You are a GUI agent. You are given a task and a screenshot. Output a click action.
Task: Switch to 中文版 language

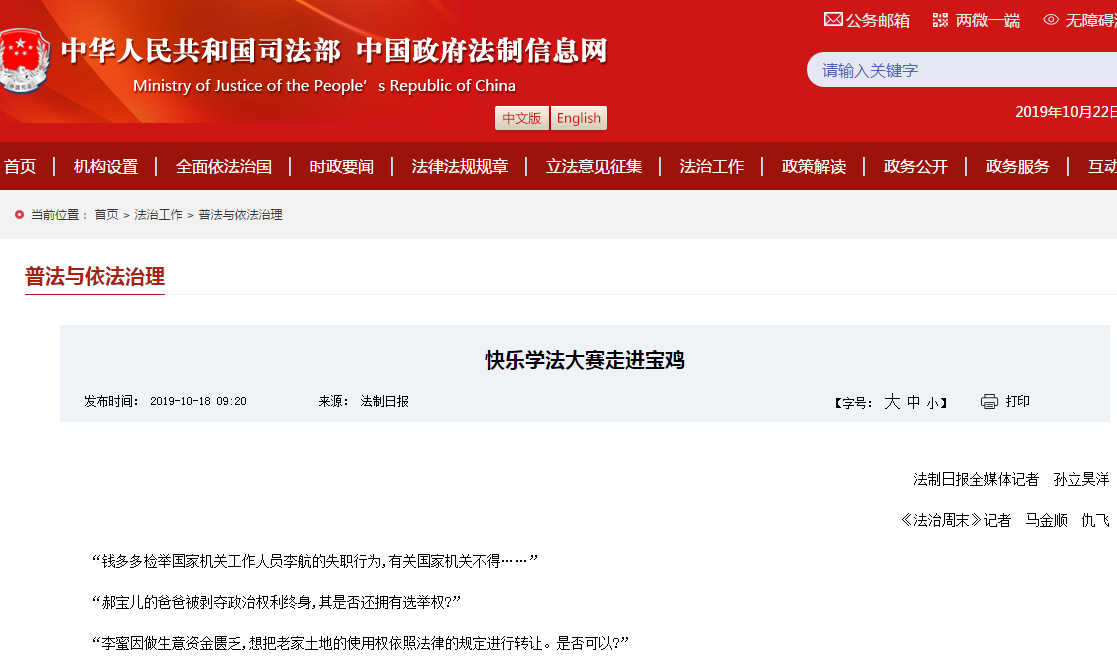tap(521, 118)
